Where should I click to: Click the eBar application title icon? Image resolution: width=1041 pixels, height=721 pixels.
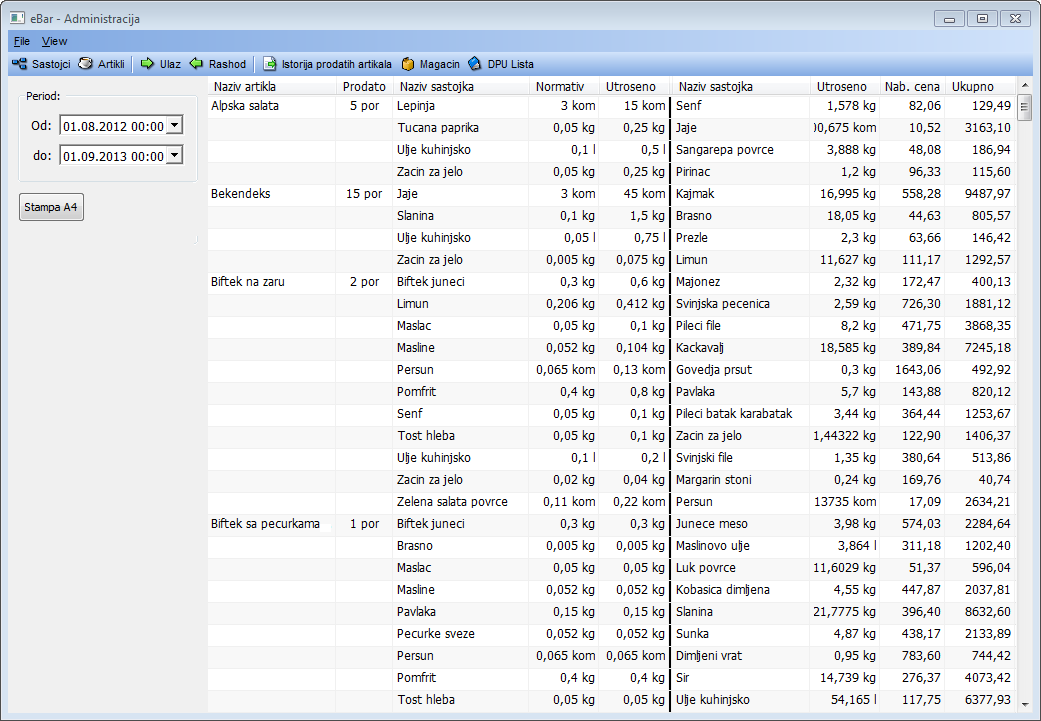click(x=17, y=18)
